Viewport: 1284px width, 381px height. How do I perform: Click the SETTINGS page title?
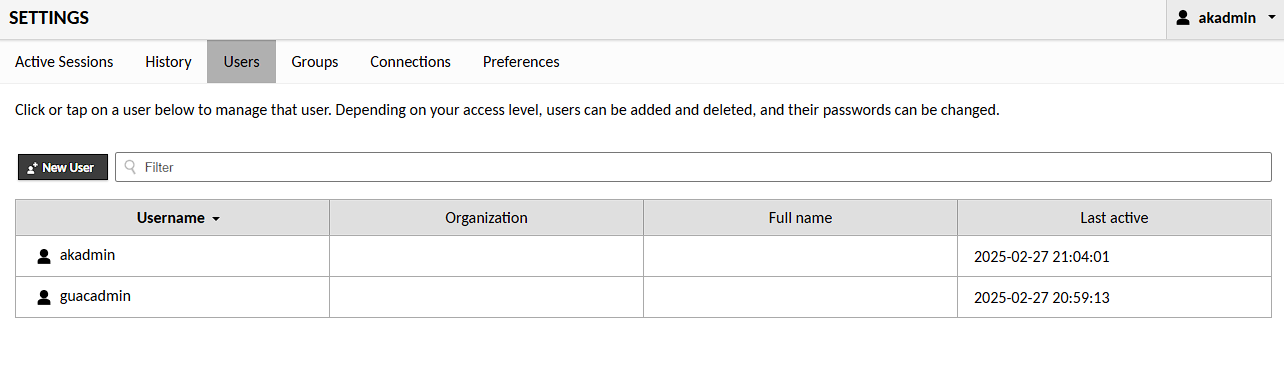[49, 18]
